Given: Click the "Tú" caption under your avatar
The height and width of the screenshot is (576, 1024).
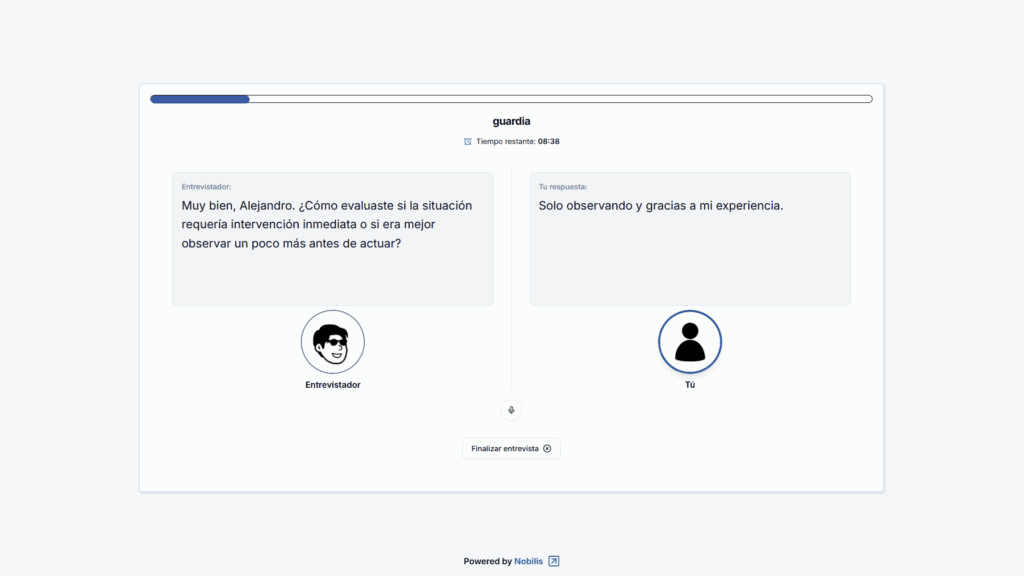Looking at the screenshot, I should [x=689, y=385].
